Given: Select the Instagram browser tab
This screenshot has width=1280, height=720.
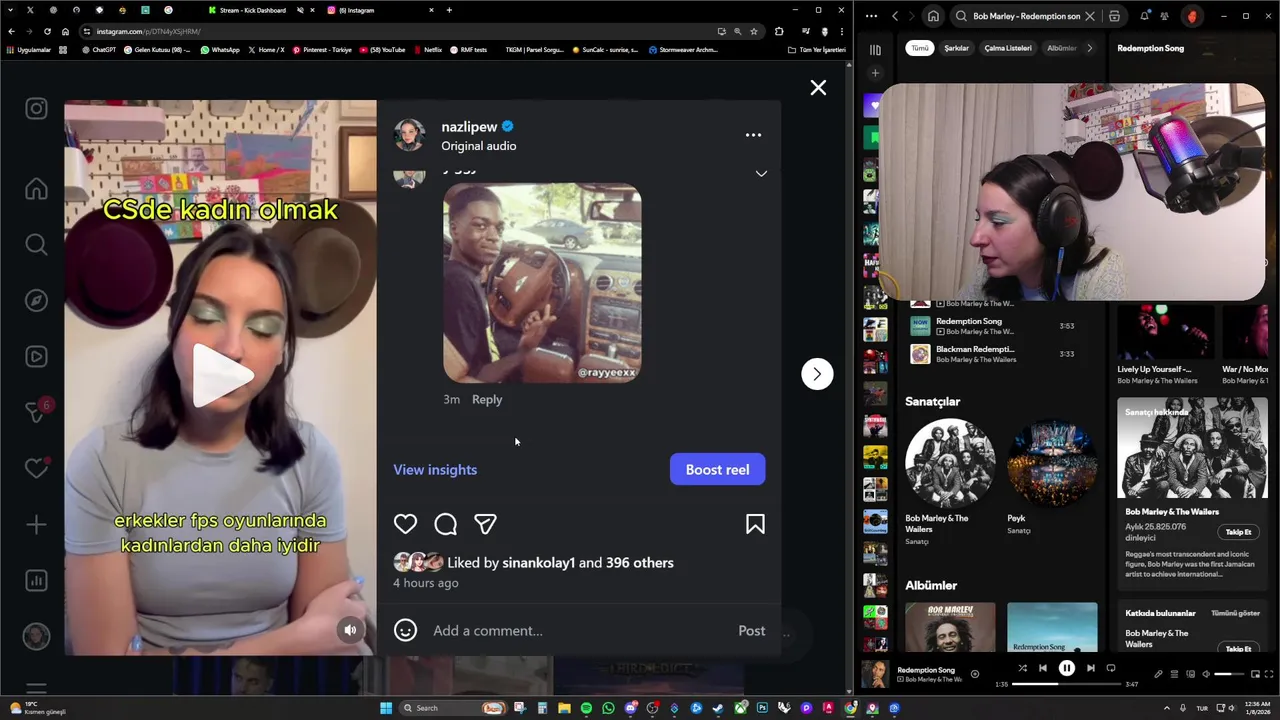Looking at the screenshot, I should coord(375,10).
